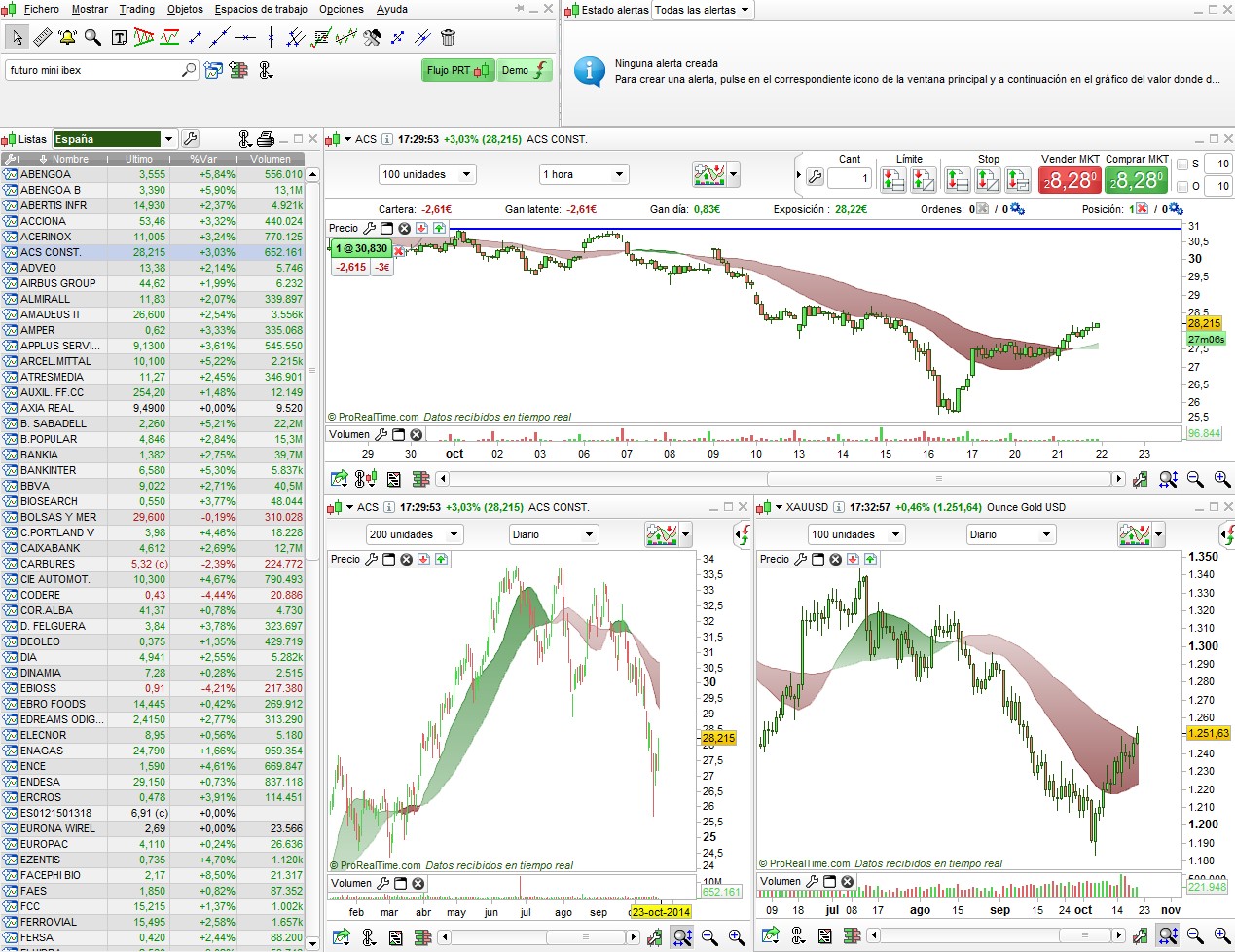Open the Espacios de trabajo menu
Viewport: 1235px width, 952px height.
[x=261, y=9]
